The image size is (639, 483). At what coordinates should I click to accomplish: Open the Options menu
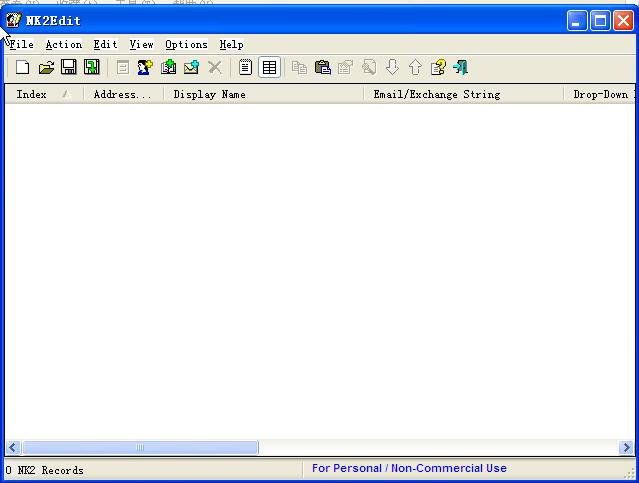coord(186,44)
